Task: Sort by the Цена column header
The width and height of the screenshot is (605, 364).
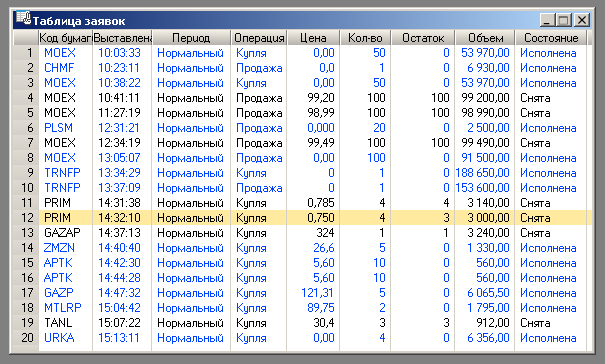Action: 313,38
